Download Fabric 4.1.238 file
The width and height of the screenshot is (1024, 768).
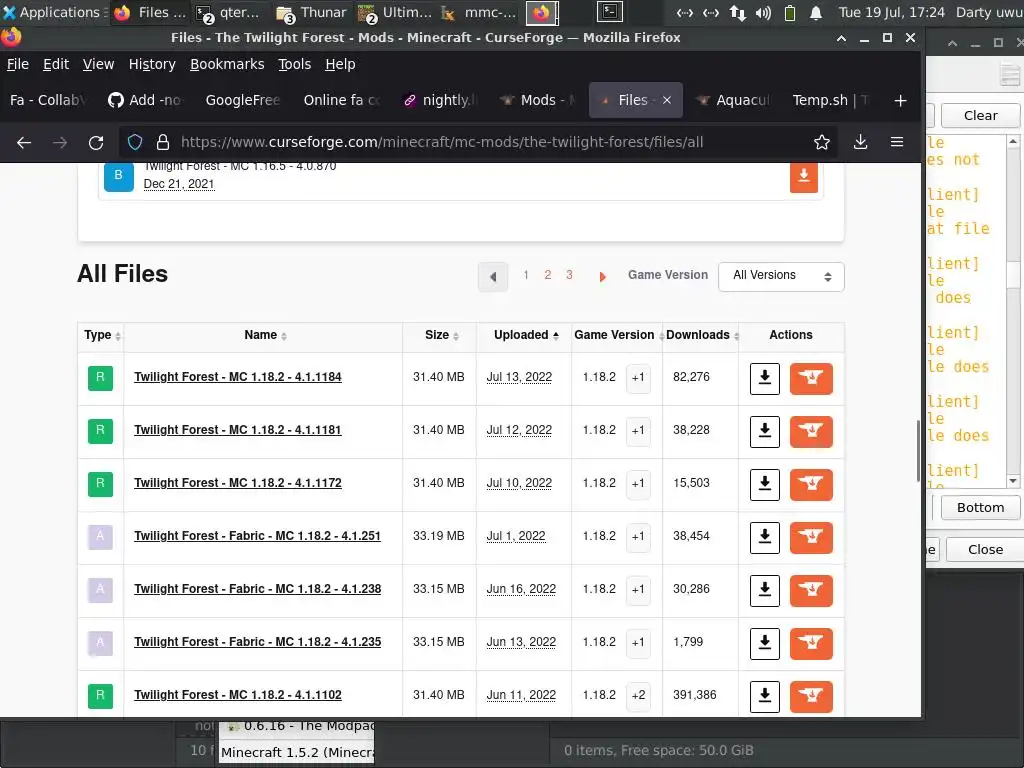(765, 590)
